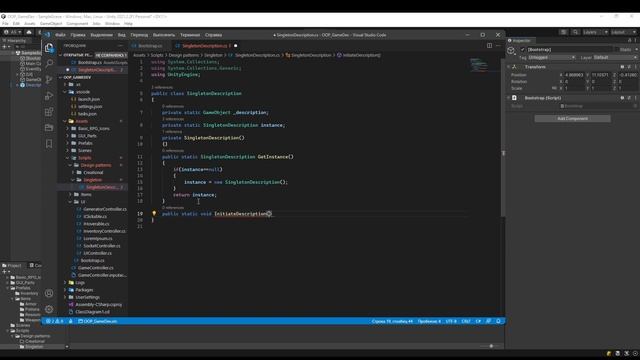Switch to the Bootstrap.cs editor tab
This screenshot has height=360, width=640.
pos(149,46)
